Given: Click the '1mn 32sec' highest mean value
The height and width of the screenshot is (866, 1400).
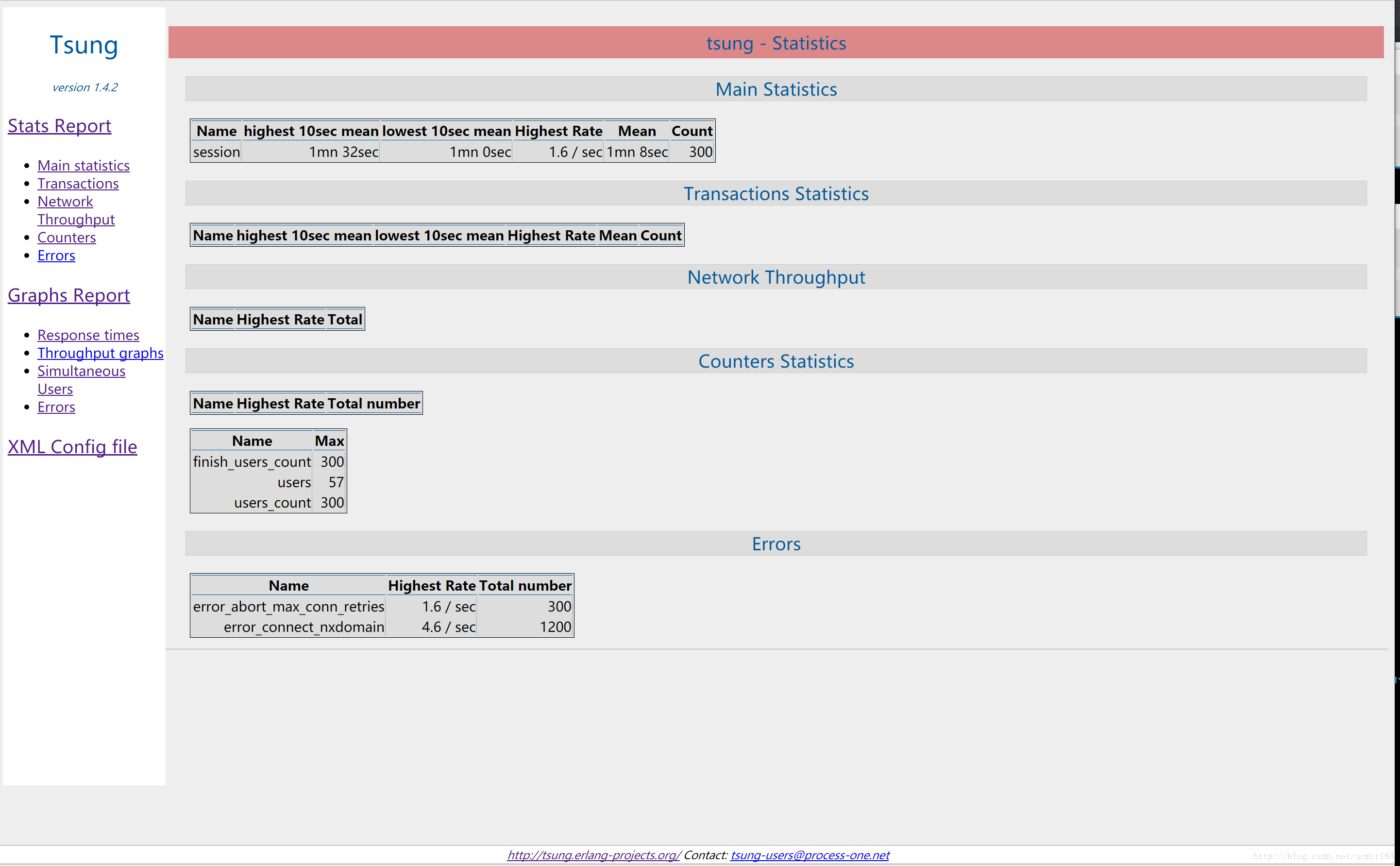Looking at the screenshot, I should coord(343,152).
